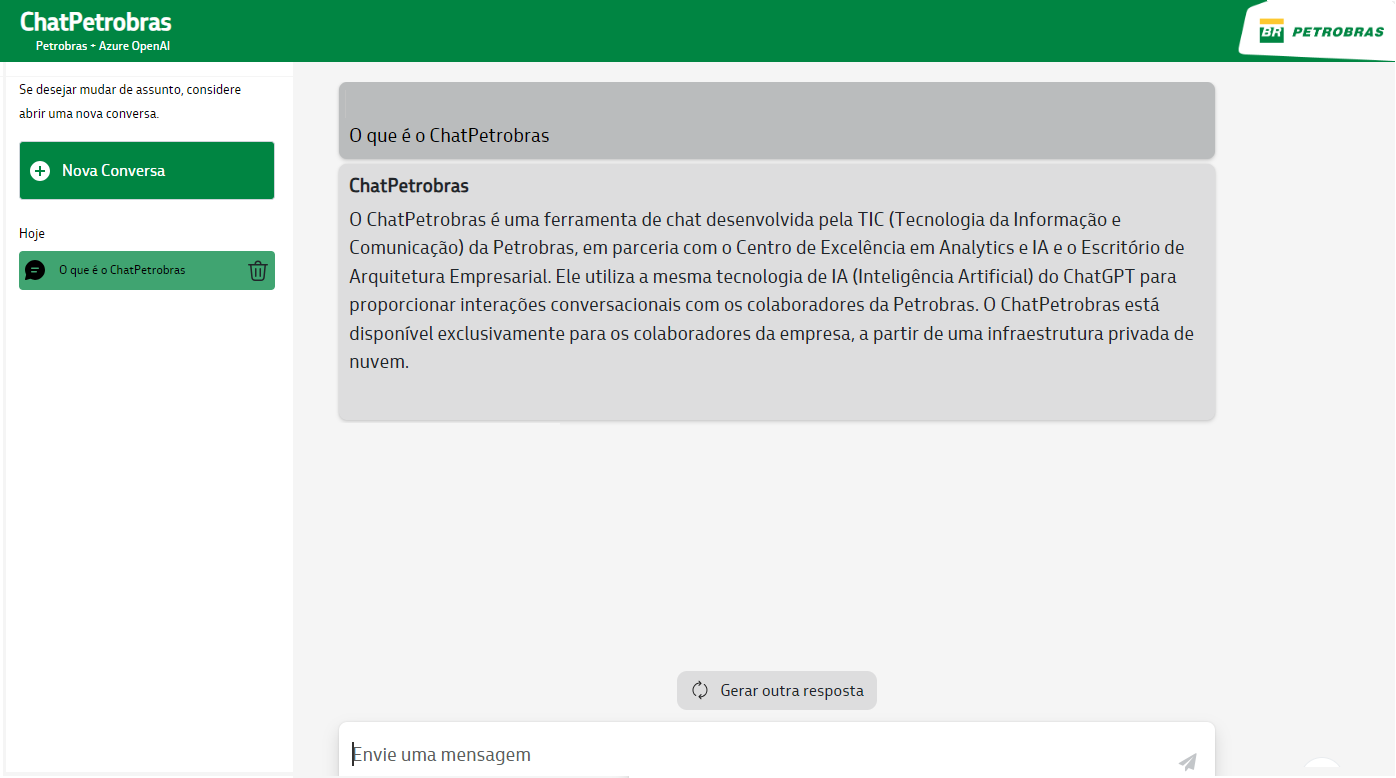Open the 'O que é o ChatPetrobras' conversation
The width and height of the screenshot is (1396, 778).
(122, 270)
